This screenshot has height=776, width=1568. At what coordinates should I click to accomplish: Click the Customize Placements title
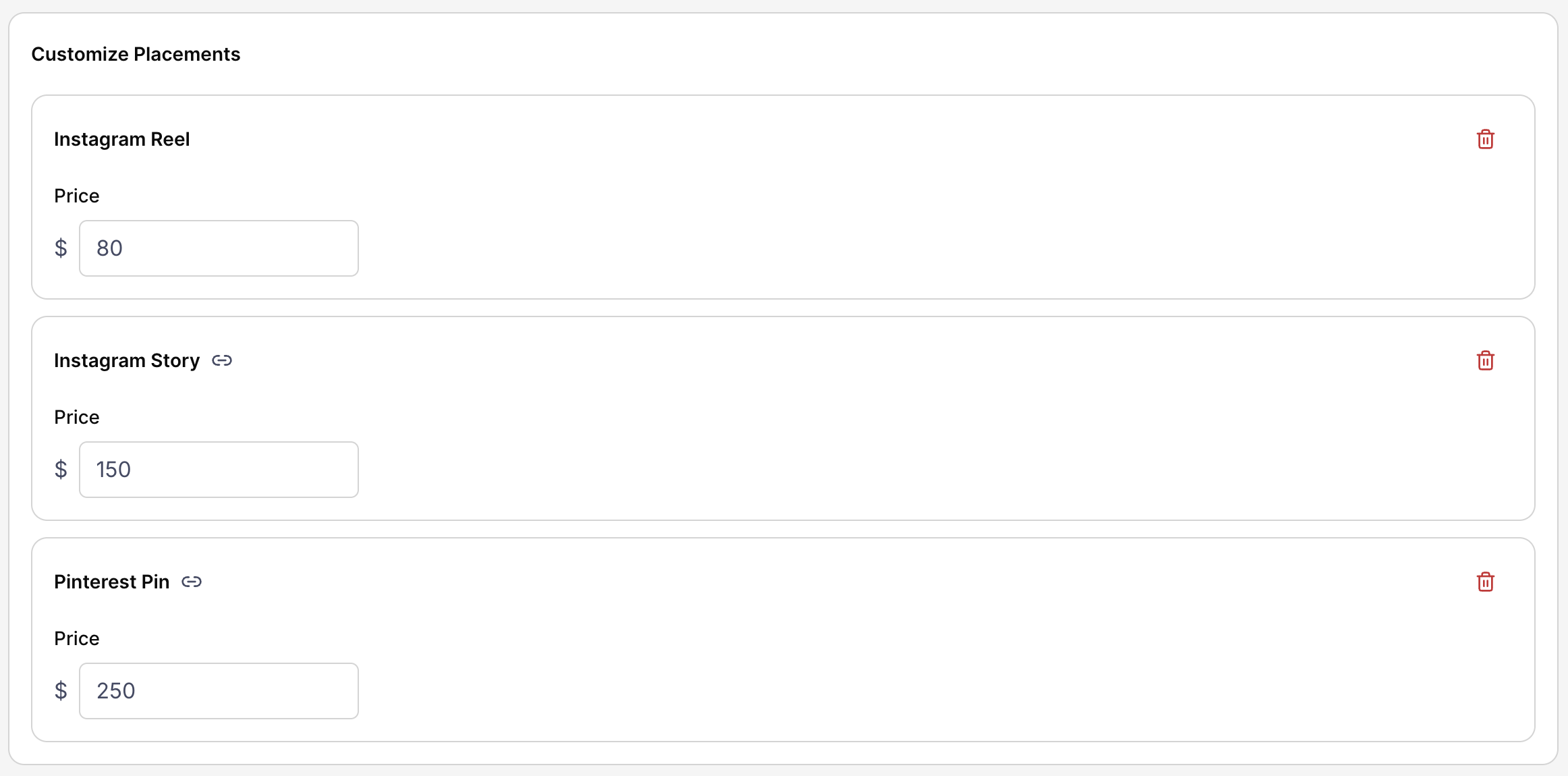[x=136, y=54]
